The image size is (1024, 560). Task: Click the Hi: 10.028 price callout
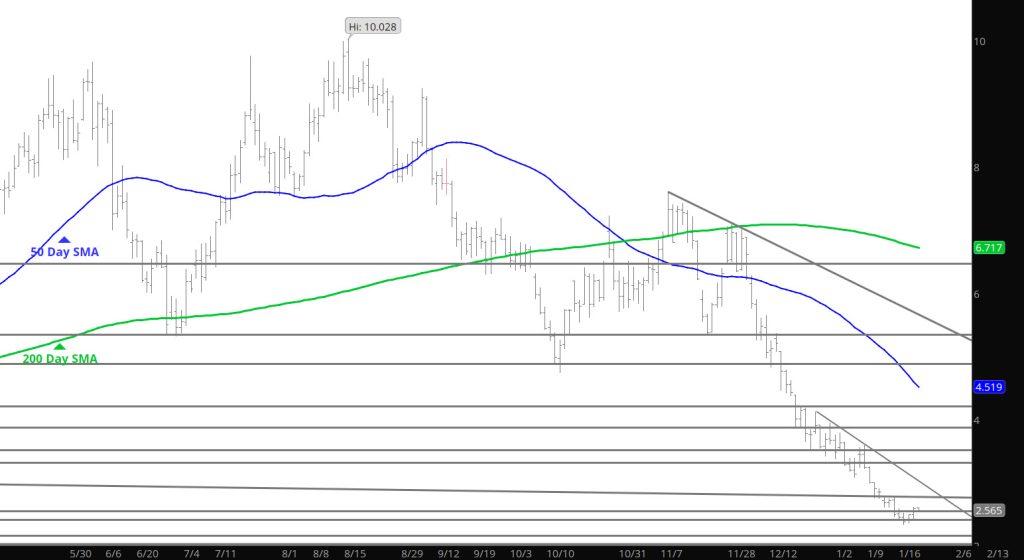[x=373, y=26]
